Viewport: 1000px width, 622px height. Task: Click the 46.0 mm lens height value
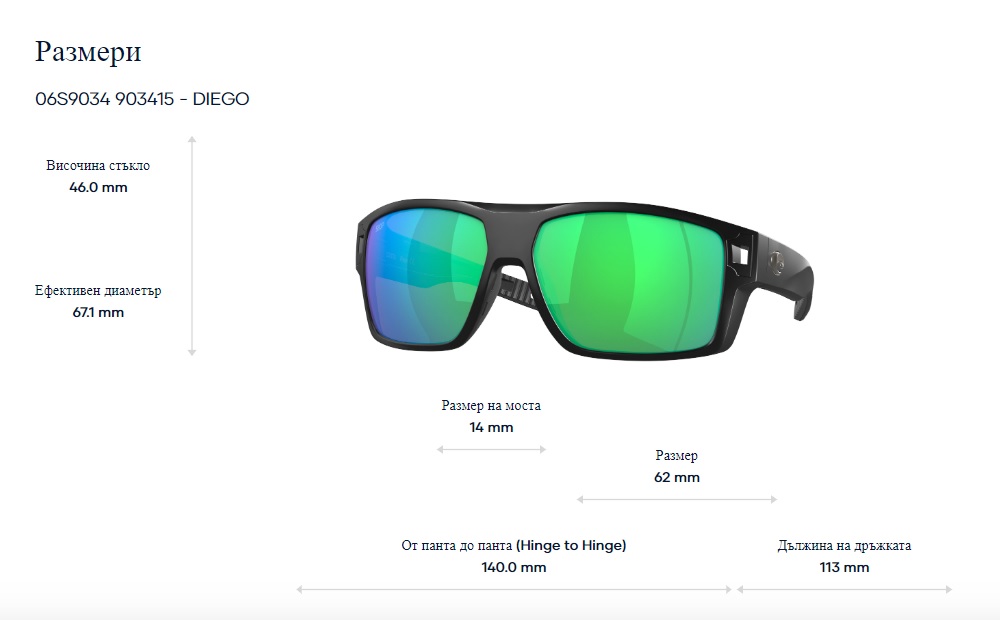tap(98, 187)
